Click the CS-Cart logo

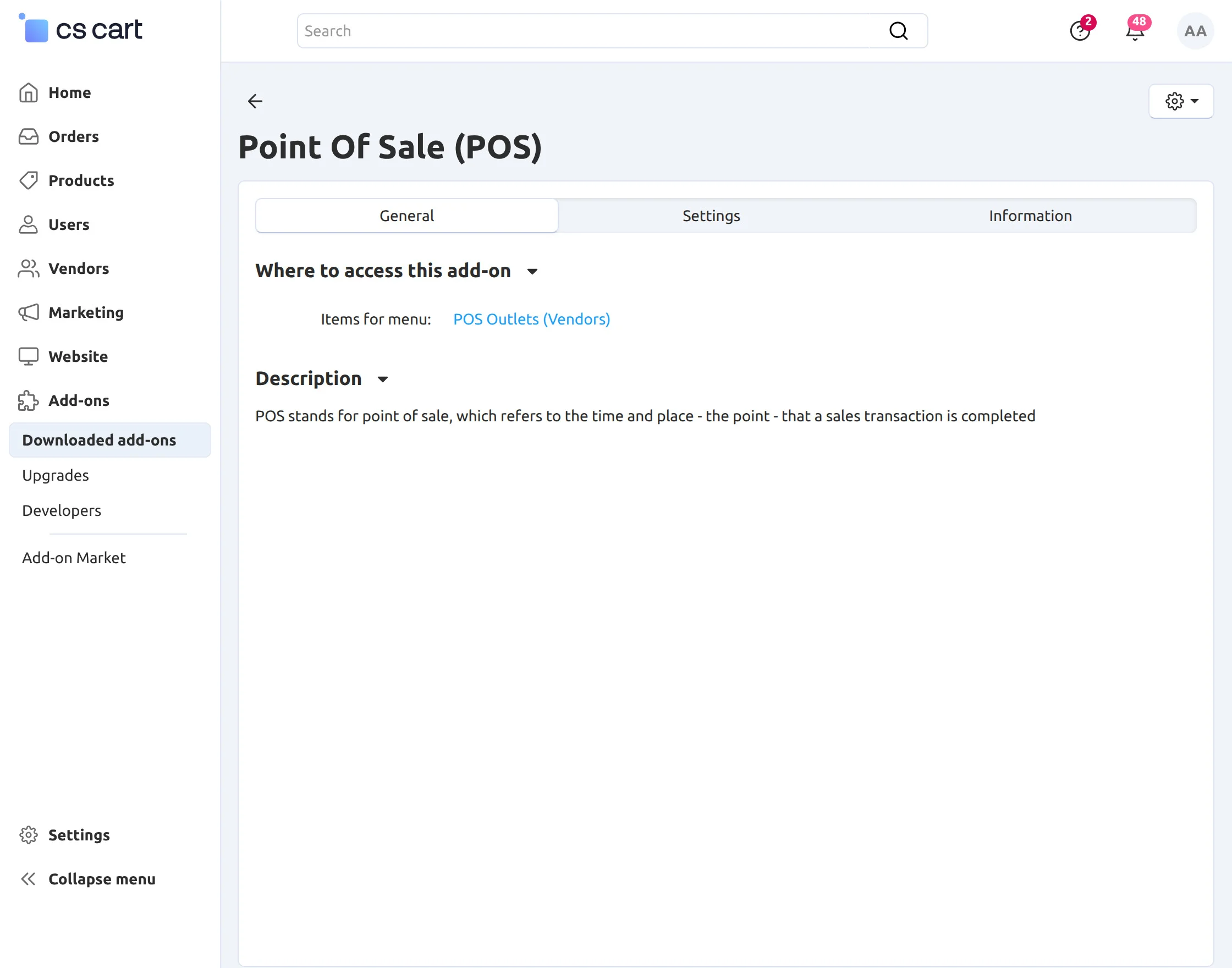coord(82,30)
